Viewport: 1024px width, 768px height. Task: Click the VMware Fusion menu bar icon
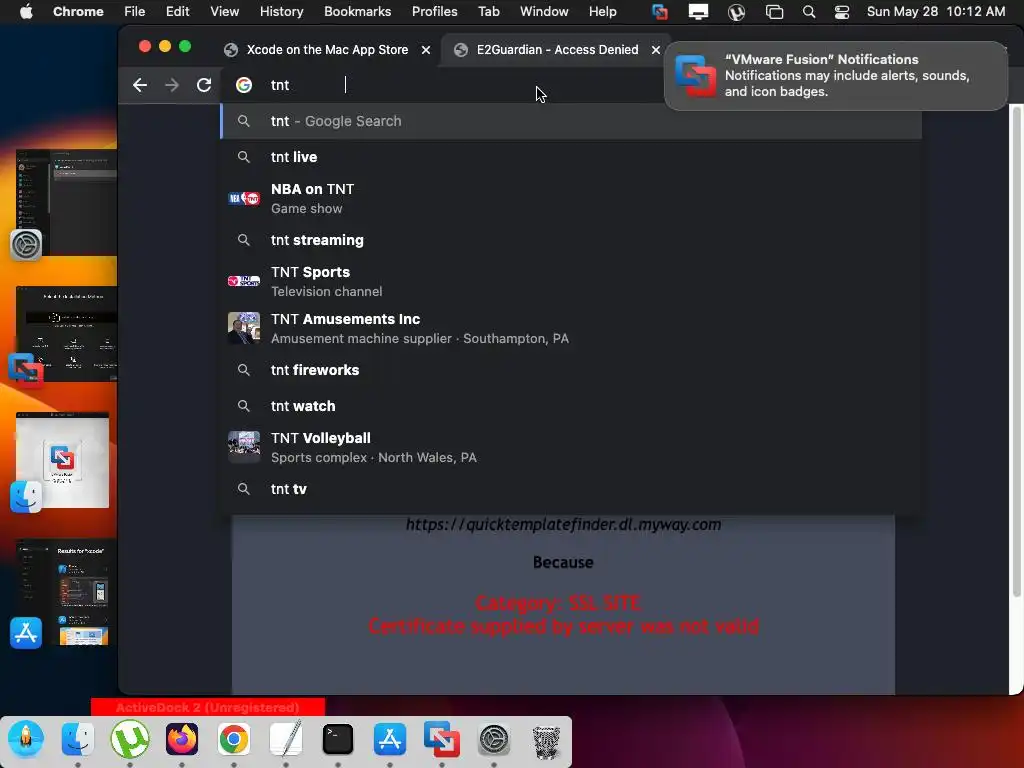point(660,12)
